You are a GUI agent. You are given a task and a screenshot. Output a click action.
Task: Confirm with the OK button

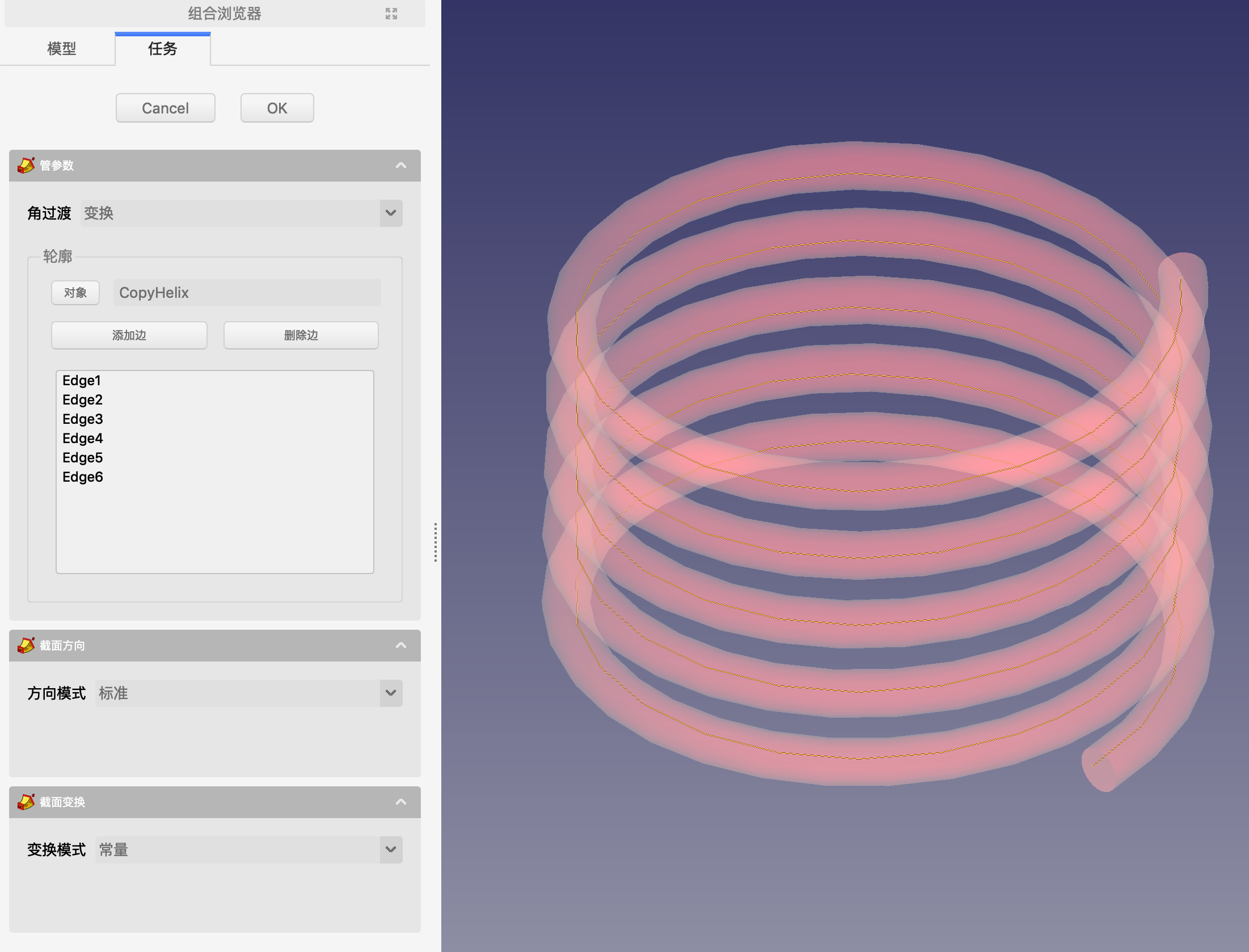click(x=277, y=108)
